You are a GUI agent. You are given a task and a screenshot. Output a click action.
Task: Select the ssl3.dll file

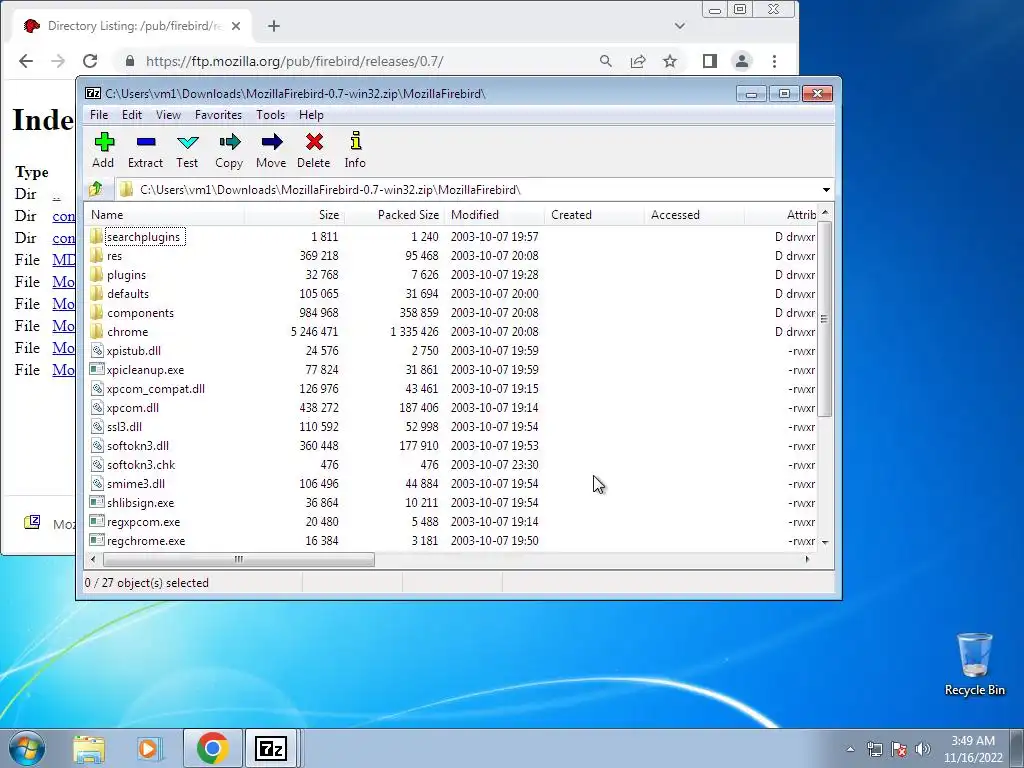124,426
